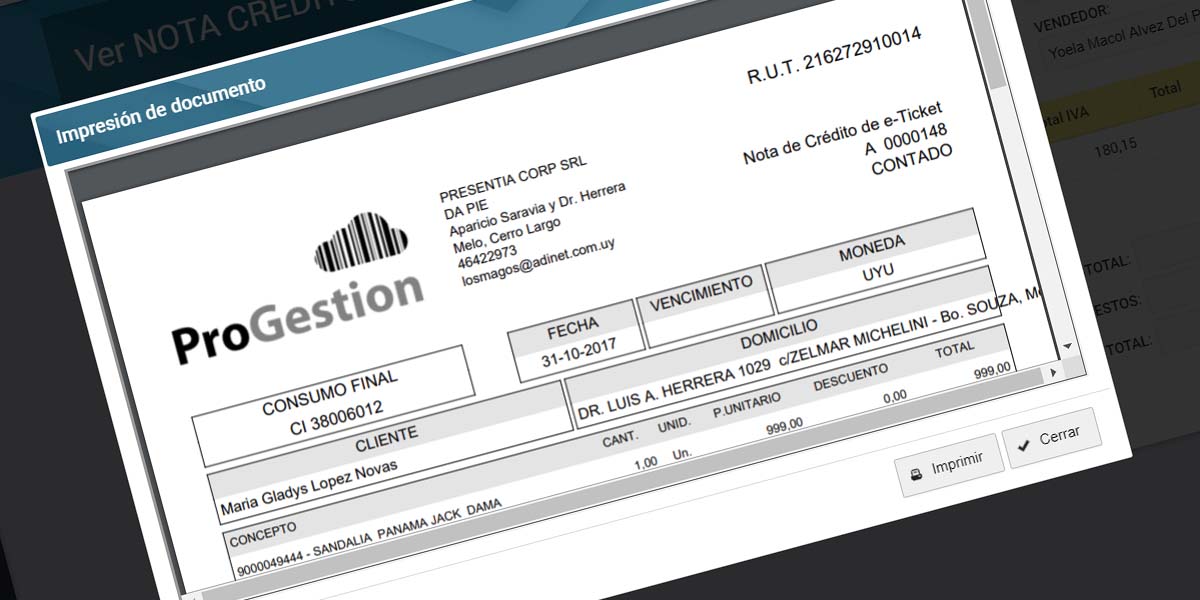Click address 'Aparicio Saravia y Dr. Herrera'

(x=537, y=208)
